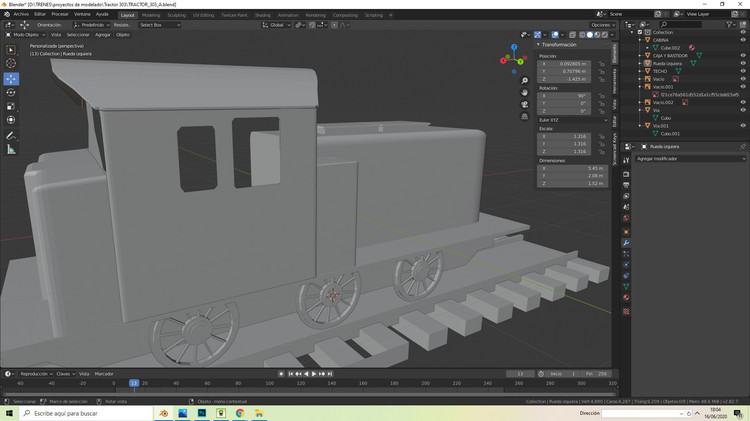Jump to the timeline end frame
The height and width of the screenshot is (421, 750).
point(330,374)
